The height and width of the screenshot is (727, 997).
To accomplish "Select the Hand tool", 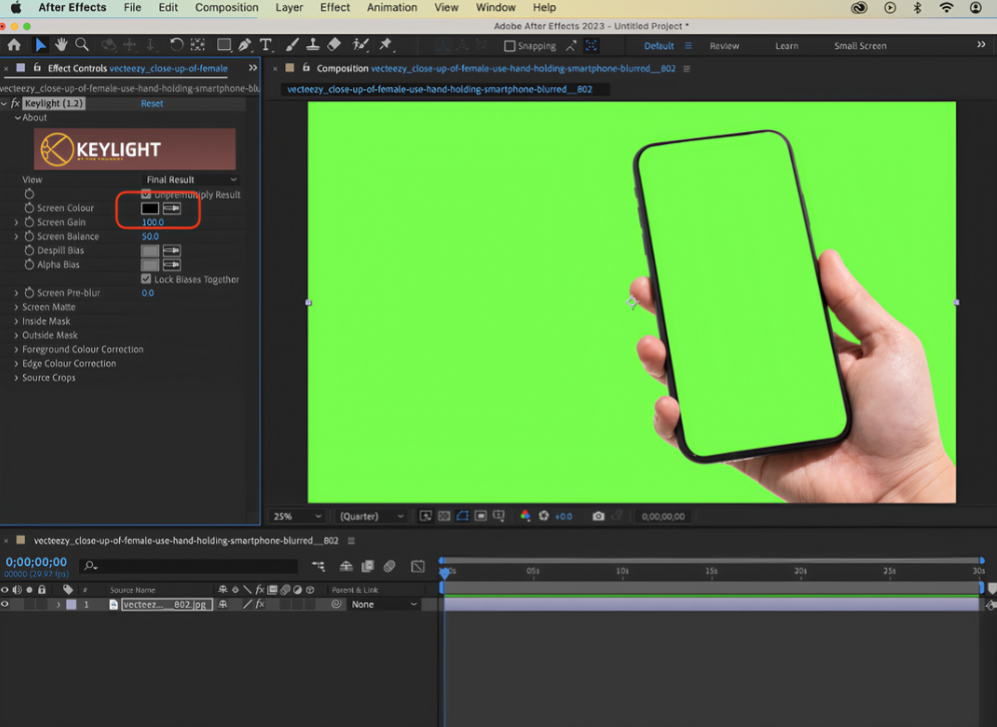I will coord(62,44).
